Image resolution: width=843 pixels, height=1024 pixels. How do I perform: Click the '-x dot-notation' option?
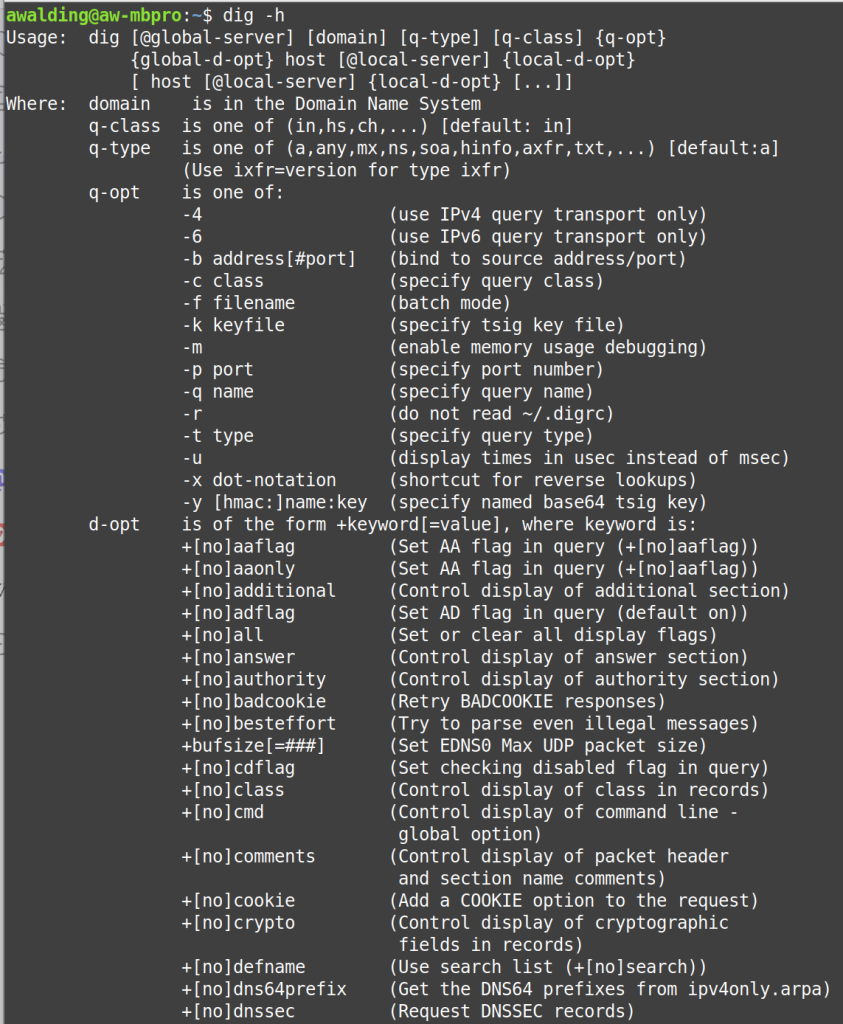tap(258, 480)
